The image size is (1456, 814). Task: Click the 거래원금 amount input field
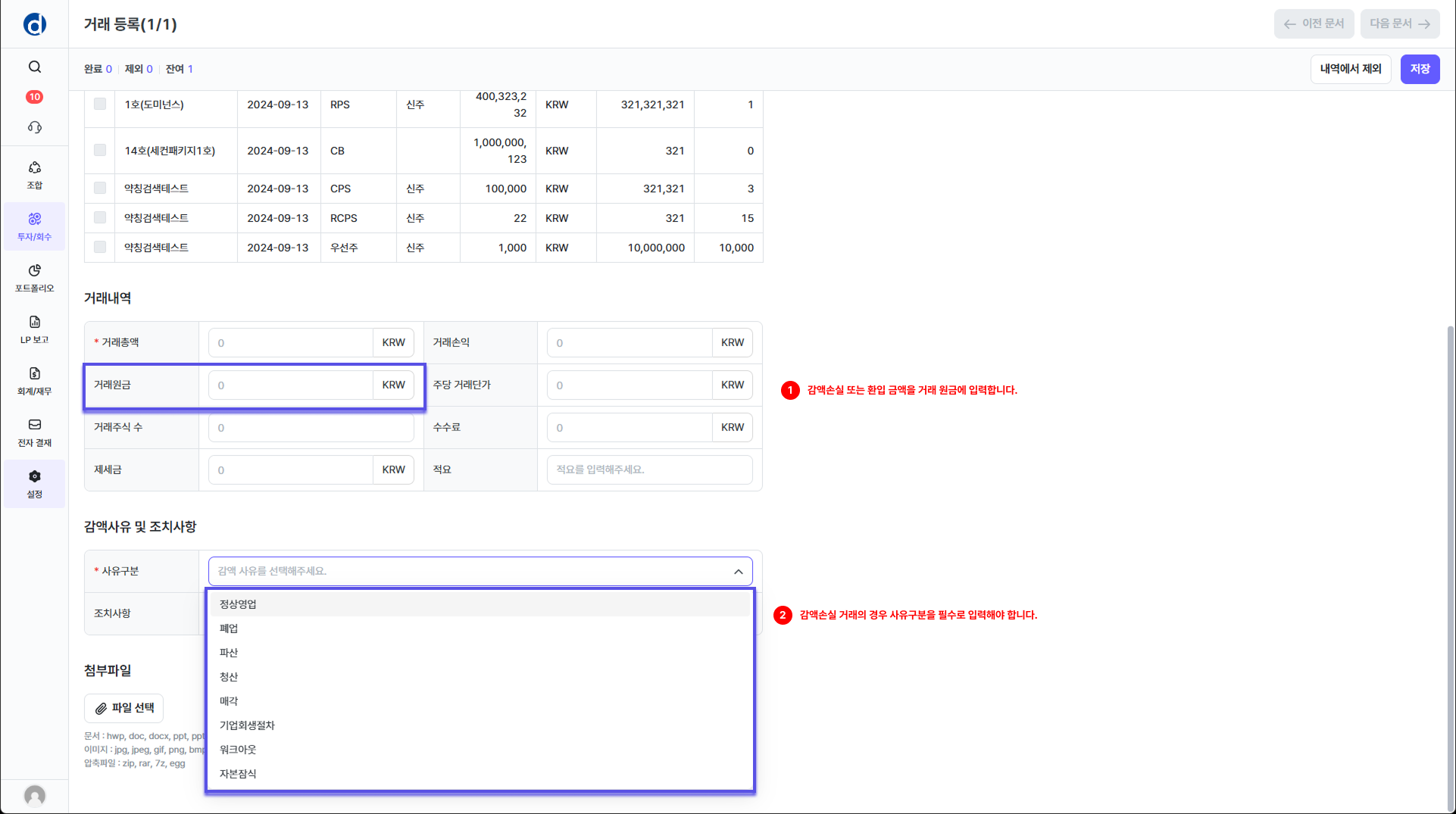coord(291,385)
